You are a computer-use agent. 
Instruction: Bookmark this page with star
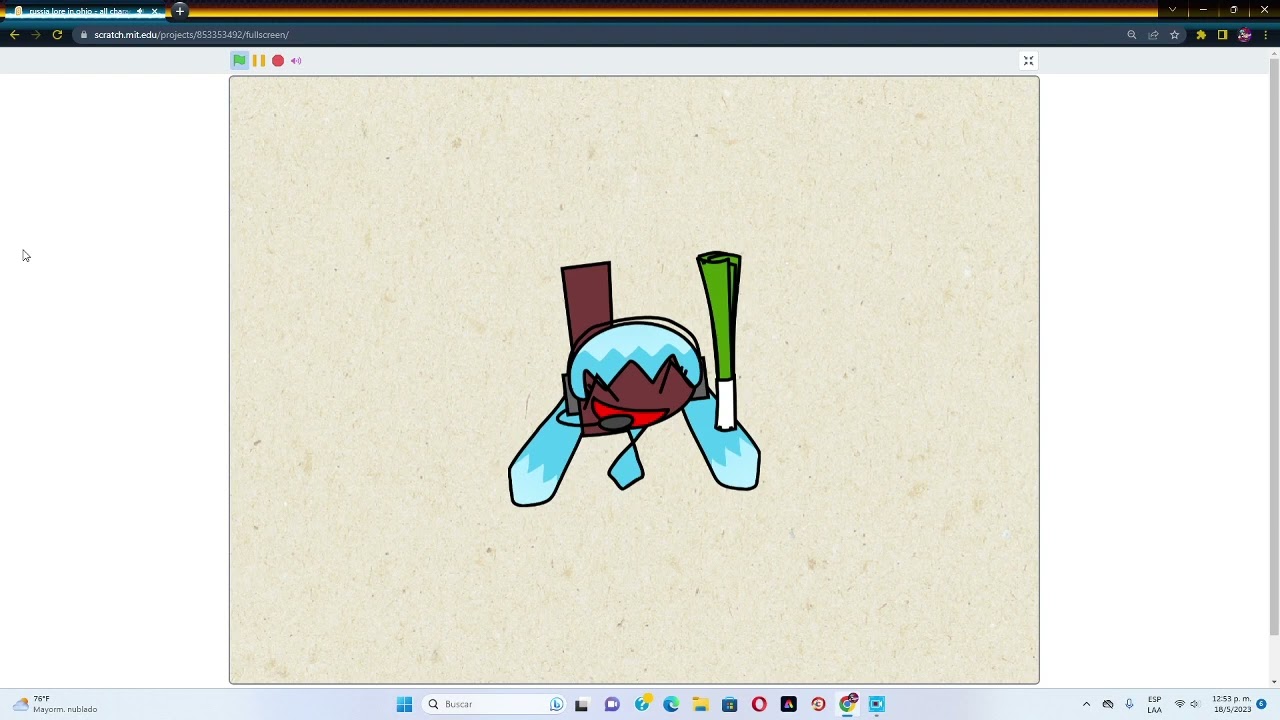pyautogui.click(x=1174, y=35)
